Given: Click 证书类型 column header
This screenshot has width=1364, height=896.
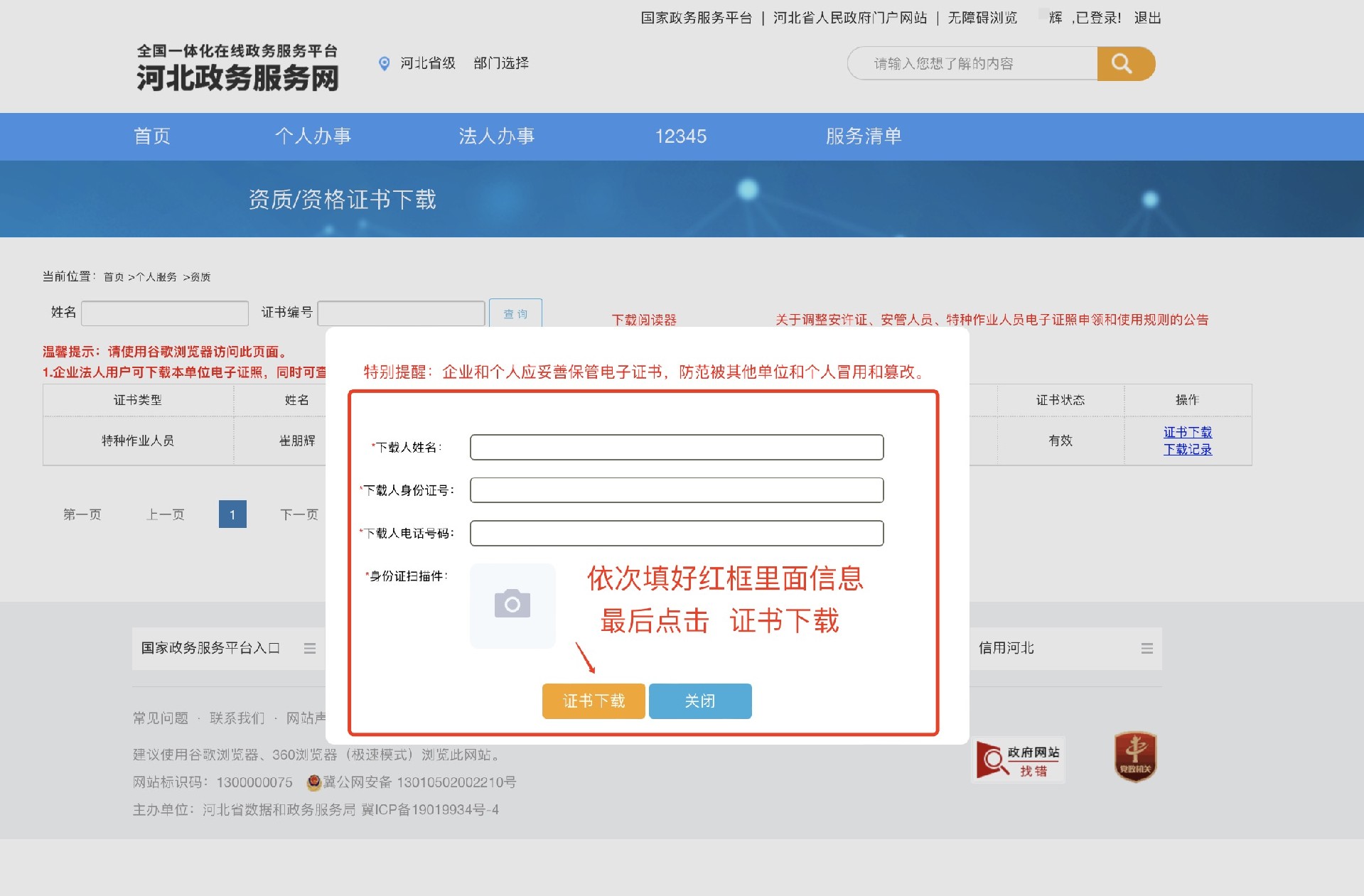Looking at the screenshot, I should 138,400.
